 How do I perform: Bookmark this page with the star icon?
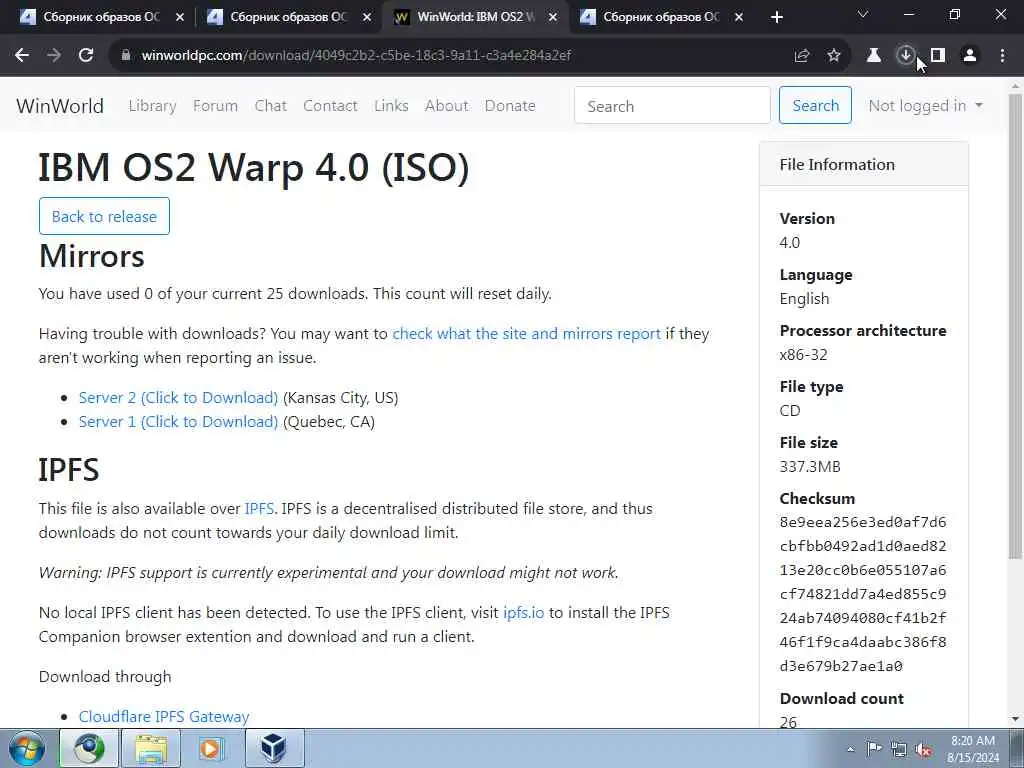click(x=834, y=56)
